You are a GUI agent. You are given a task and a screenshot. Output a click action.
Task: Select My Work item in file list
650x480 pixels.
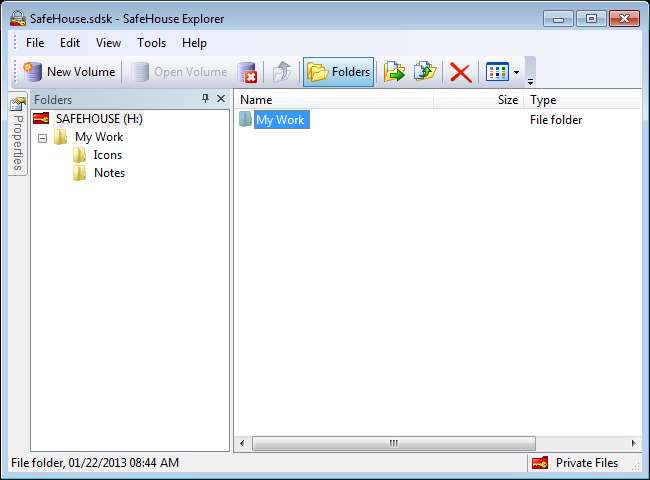tap(281, 120)
